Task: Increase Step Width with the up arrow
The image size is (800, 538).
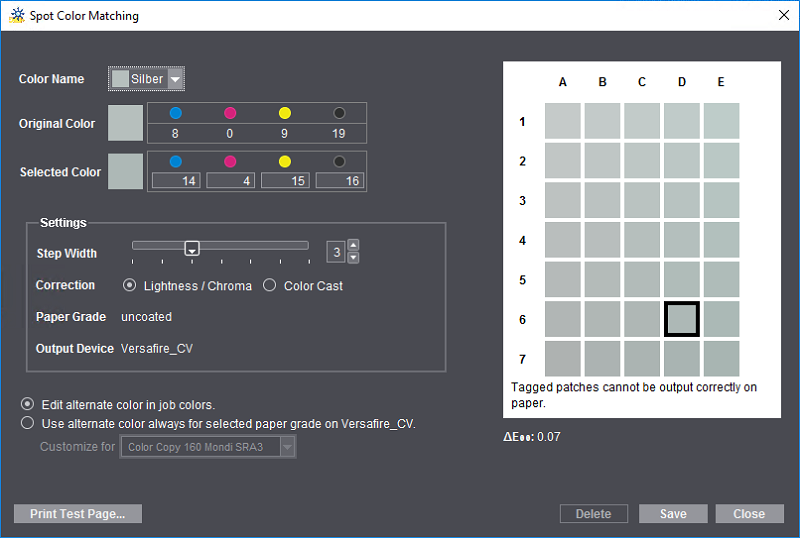Action: click(x=353, y=246)
